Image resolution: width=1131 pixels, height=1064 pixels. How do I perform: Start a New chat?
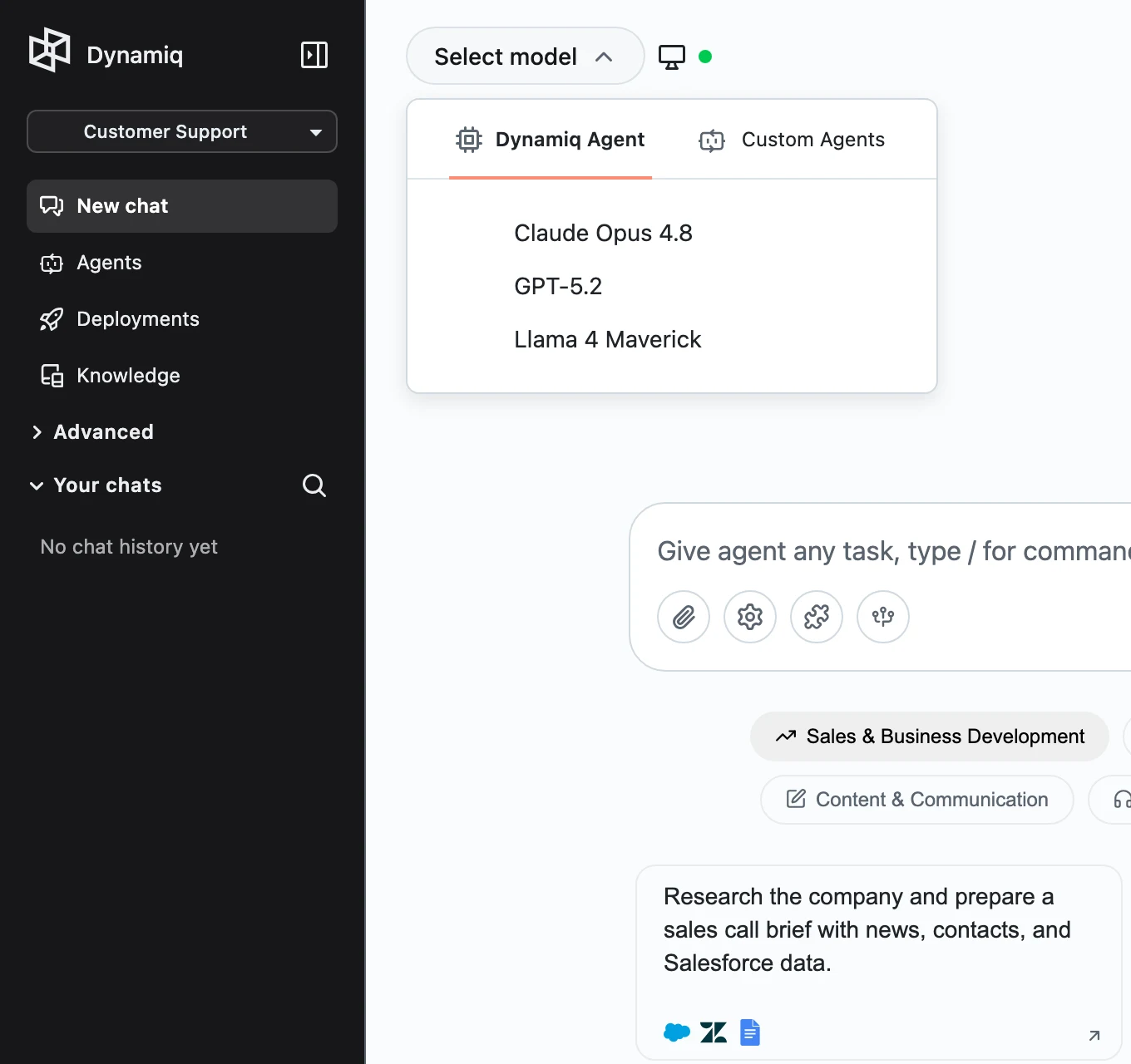[182, 206]
